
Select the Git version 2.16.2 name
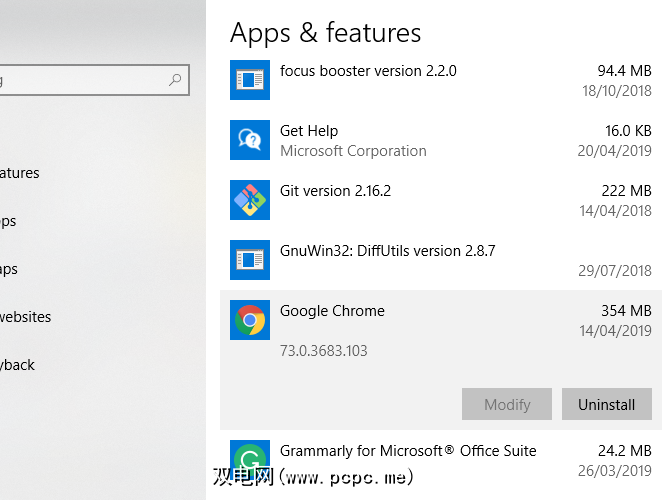pyautogui.click(x=335, y=191)
